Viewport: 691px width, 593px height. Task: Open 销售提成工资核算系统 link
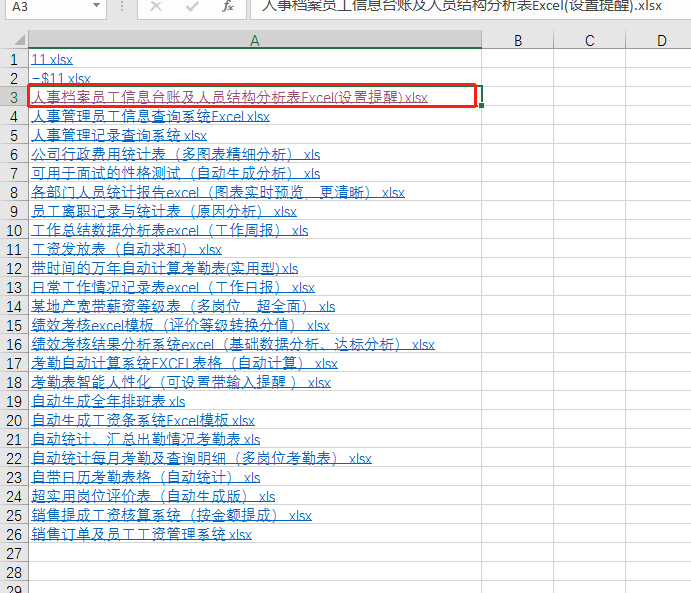coord(171,515)
